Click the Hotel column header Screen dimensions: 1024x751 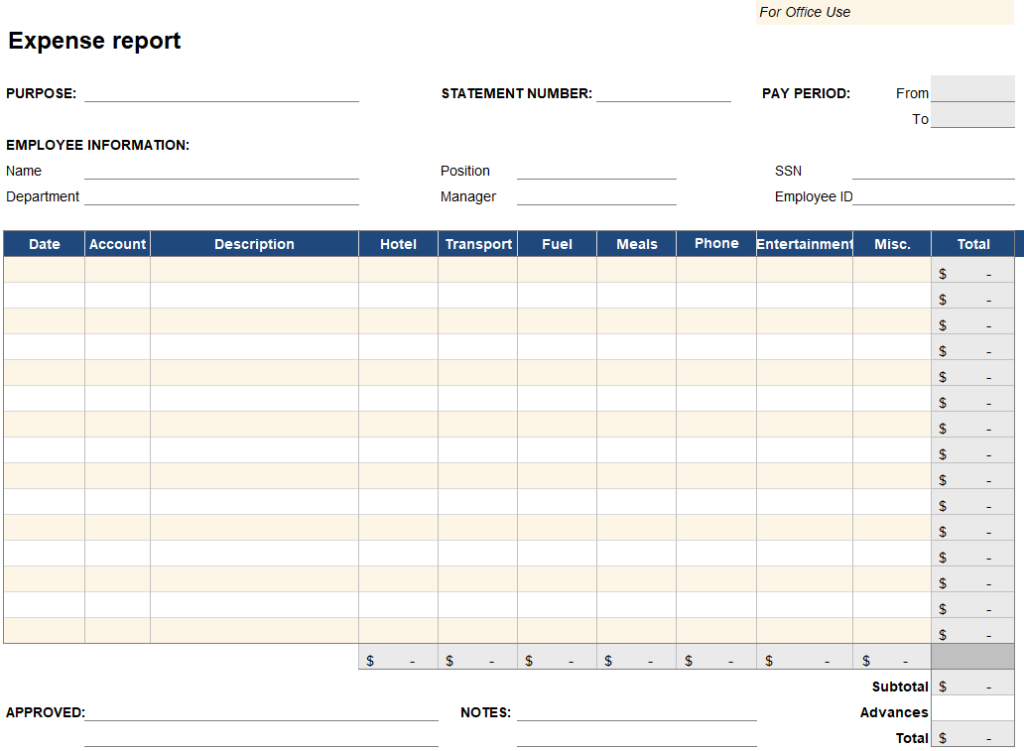(398, 244)
